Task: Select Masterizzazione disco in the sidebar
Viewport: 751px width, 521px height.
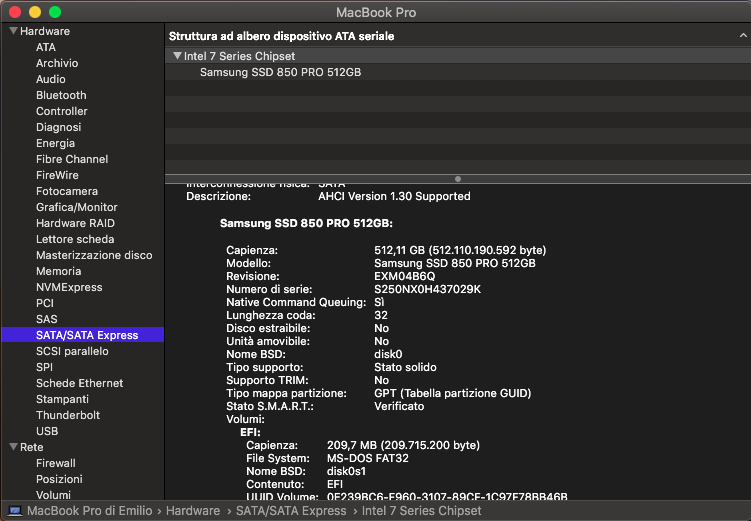Action: pyautogui.click(x=94, y=255)
